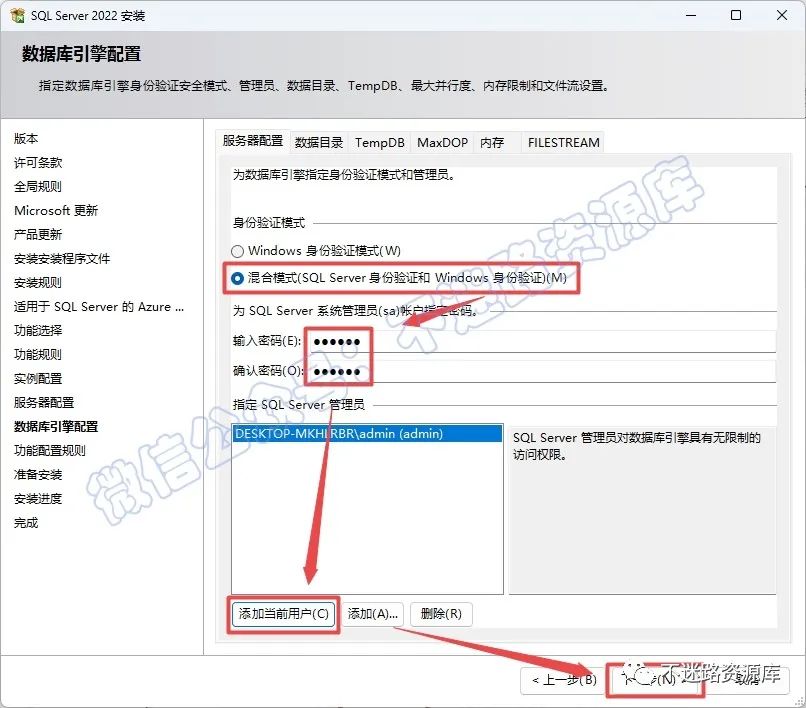Click 安装规则 step in sidebar
This screenshot has height=708, width=806.
(38, 282)
